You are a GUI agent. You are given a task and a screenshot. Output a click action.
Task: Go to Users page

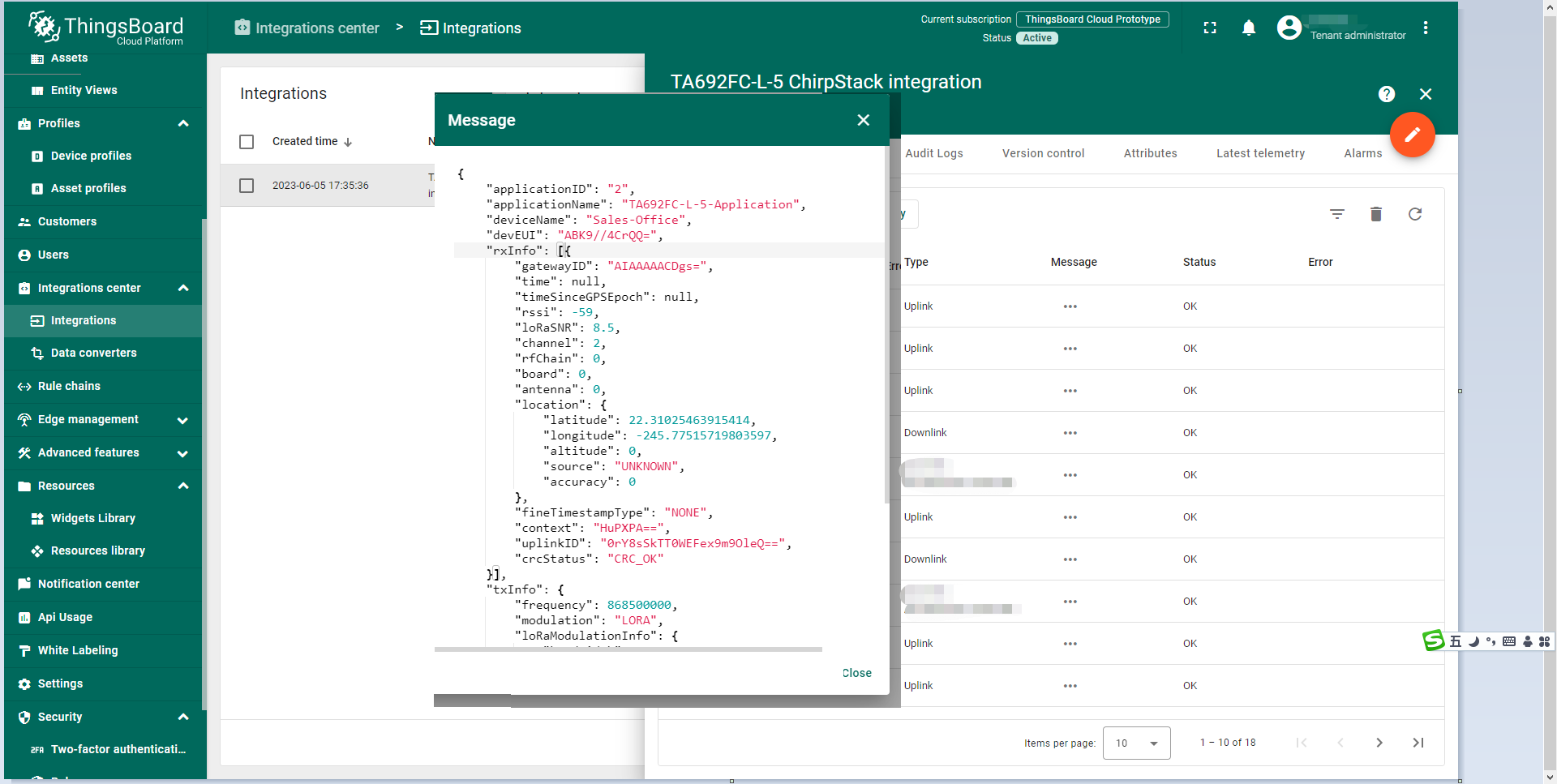103,255
